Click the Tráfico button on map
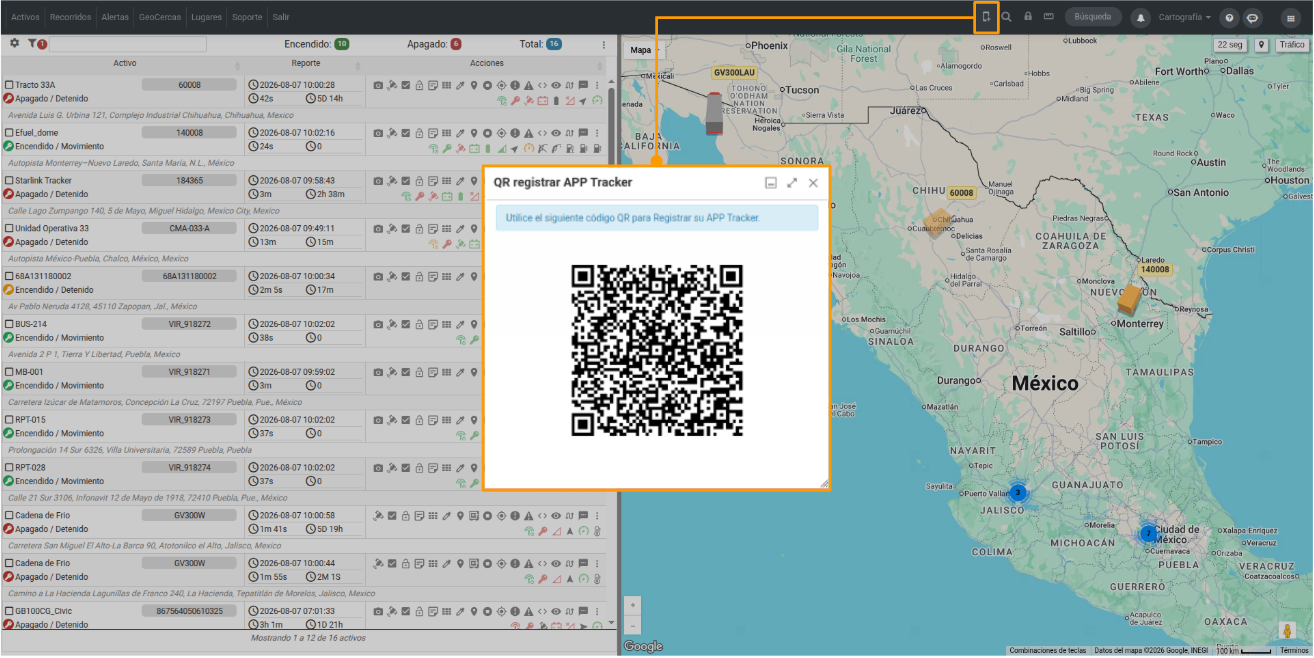 pos(1291,45)
